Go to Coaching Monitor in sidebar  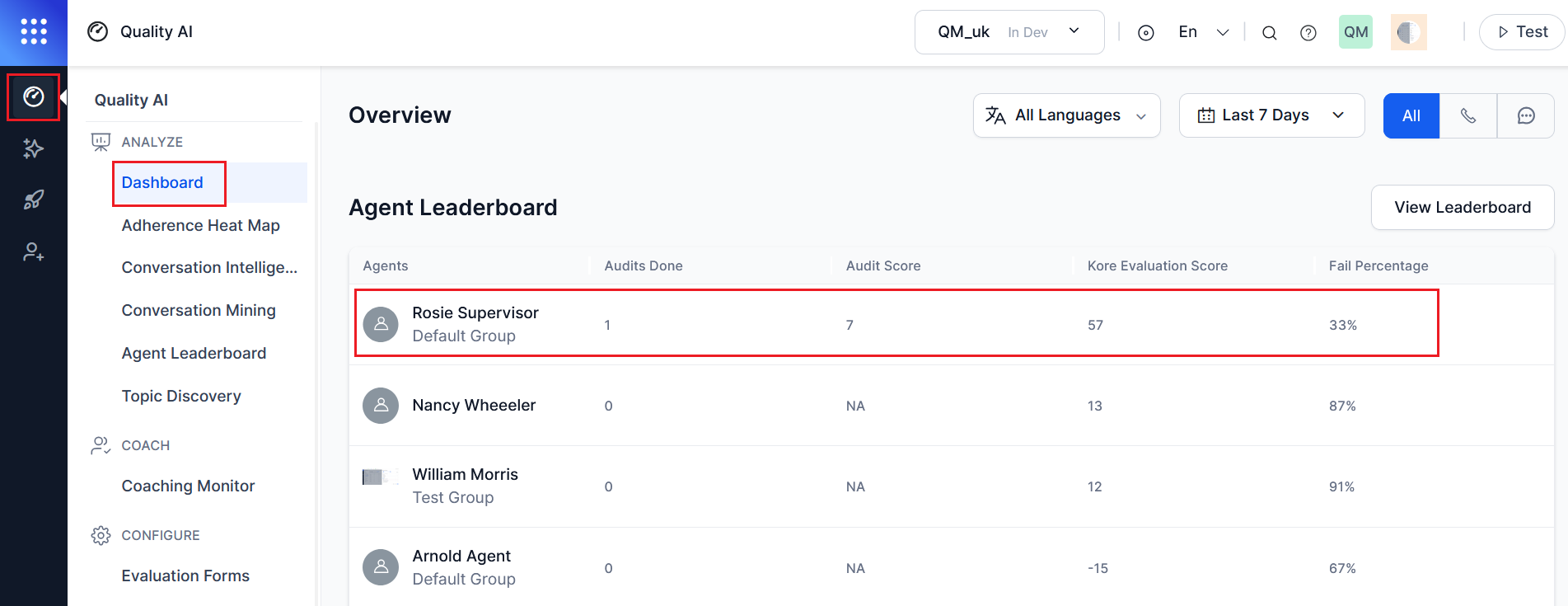tap(189, 486)
